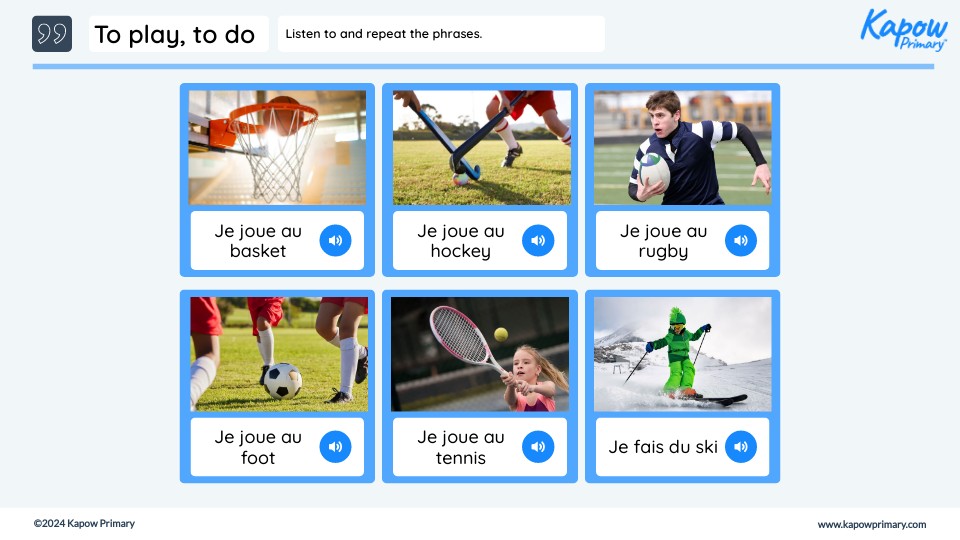Image resolution: width=960 pixels, height=540 pixels.
Task: Play audio for Je joue au tennis
Action: [x=538, y=447]
